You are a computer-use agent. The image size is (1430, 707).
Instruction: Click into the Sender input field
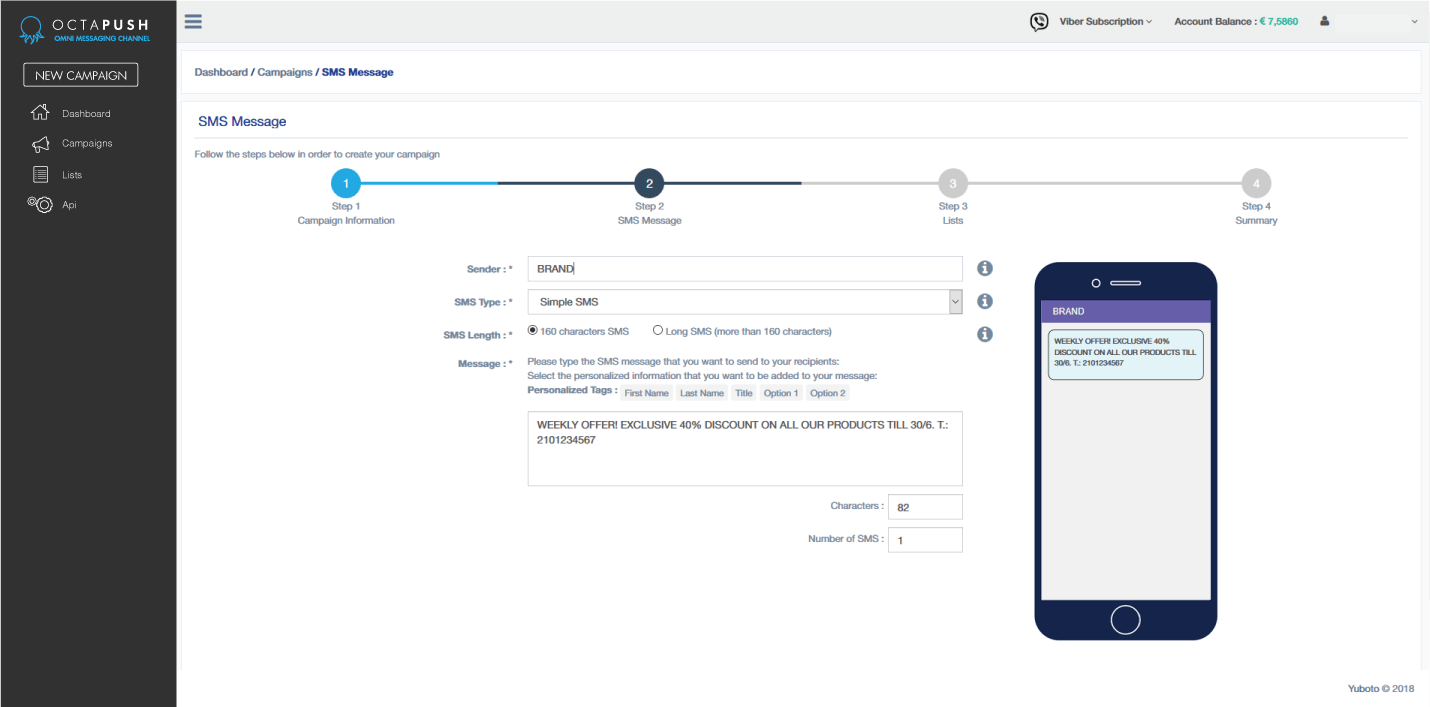[745, 269]
